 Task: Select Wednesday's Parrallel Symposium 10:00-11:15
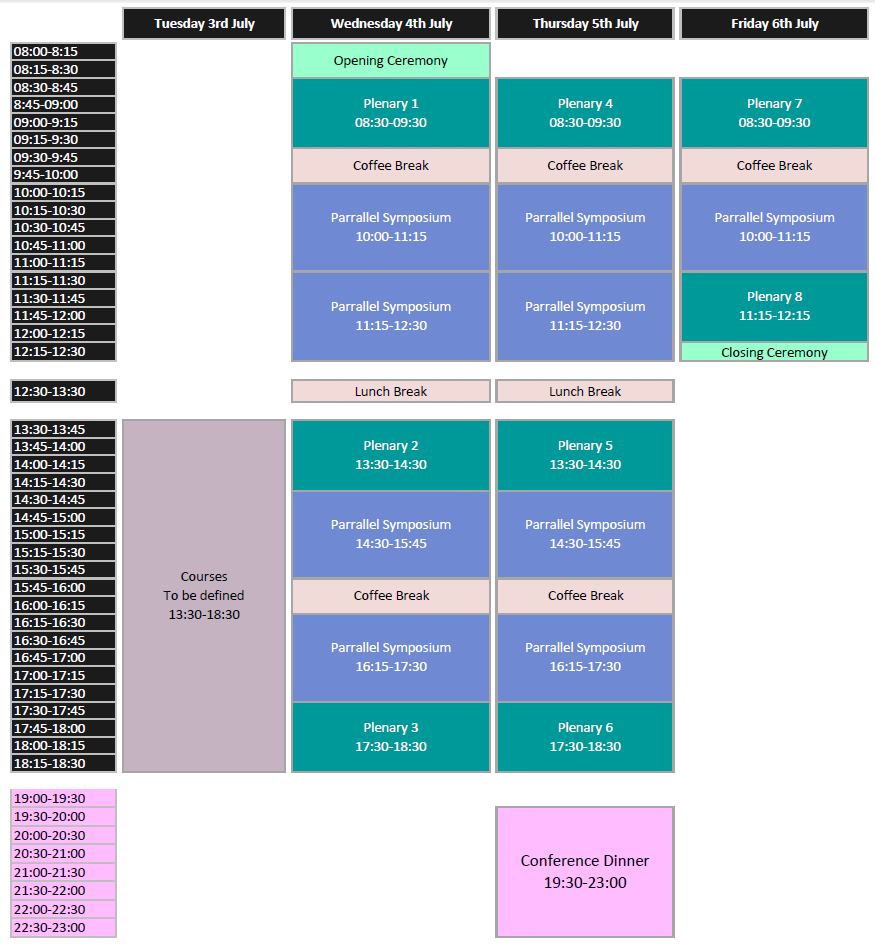(391, 227)
